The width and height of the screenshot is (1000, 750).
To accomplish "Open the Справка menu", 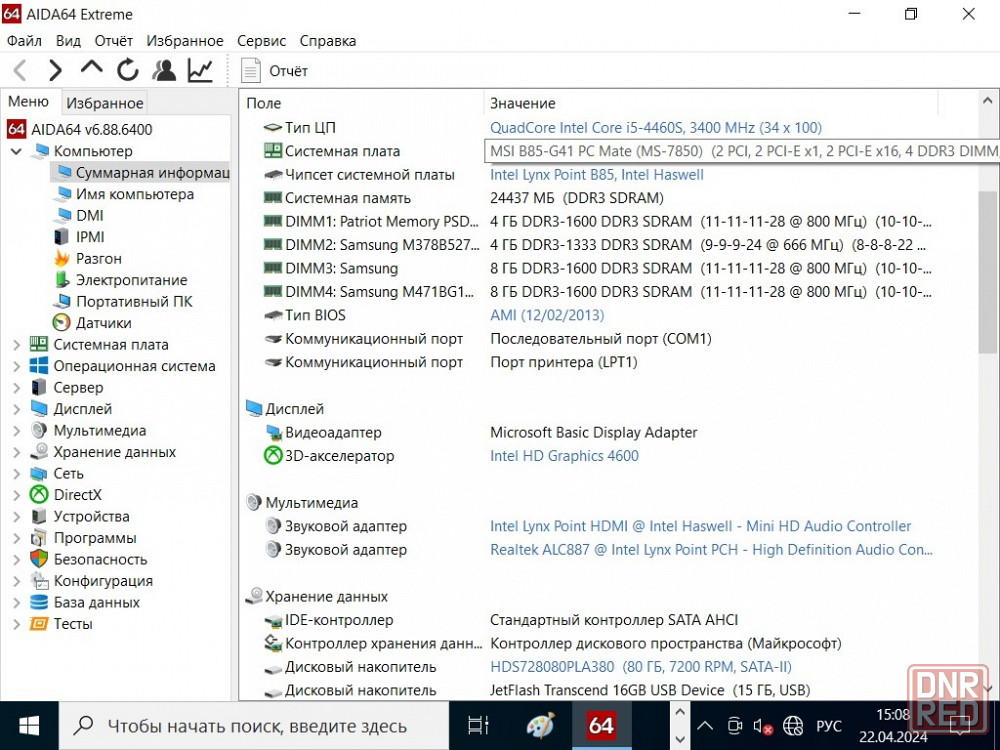I will [x=328, y=41].
